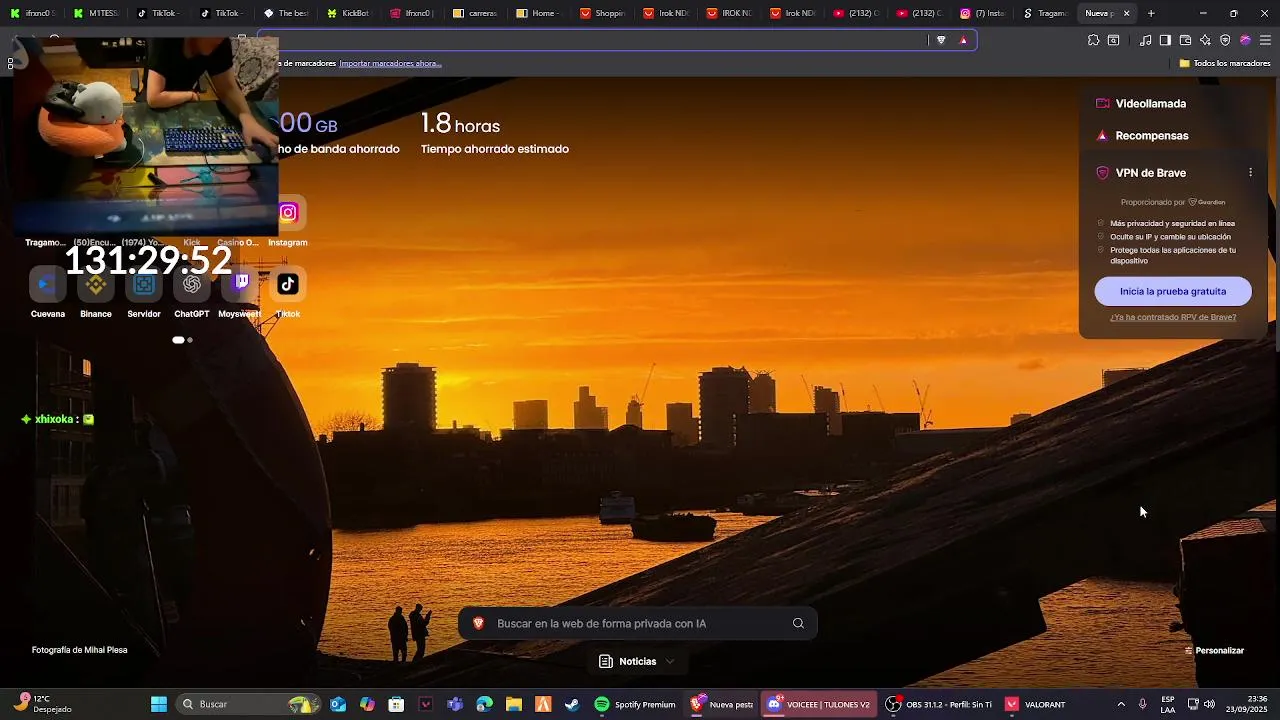This screenshot has width=1280, height=720.
Task: Open the Steam taskbar icon
Action: pyautogui.click(x=572, y=704)
